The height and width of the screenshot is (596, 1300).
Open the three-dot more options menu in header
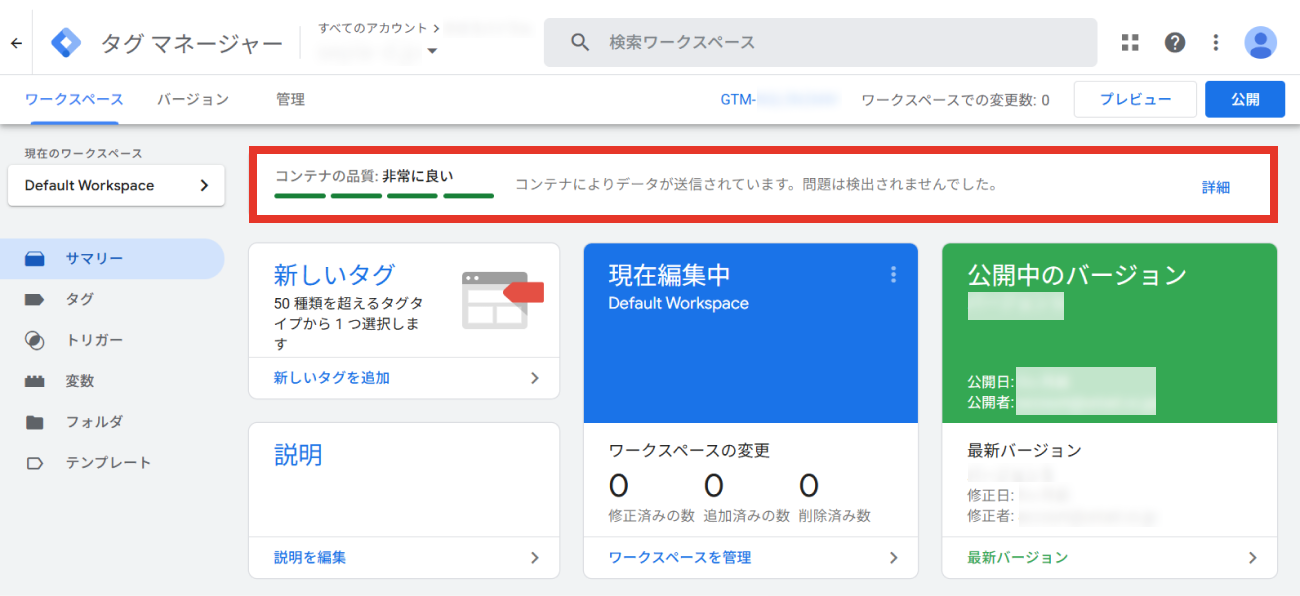pos(1216,42)
